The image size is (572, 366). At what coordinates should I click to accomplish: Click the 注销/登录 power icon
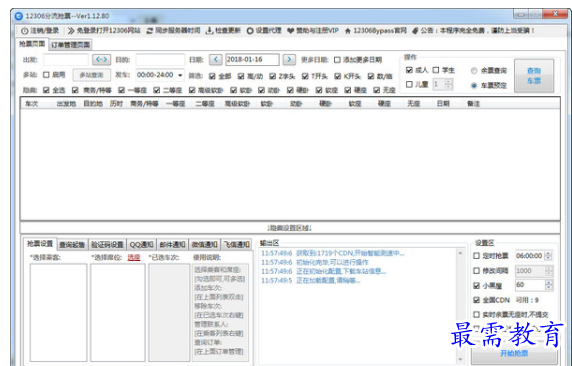coord(24,31)
